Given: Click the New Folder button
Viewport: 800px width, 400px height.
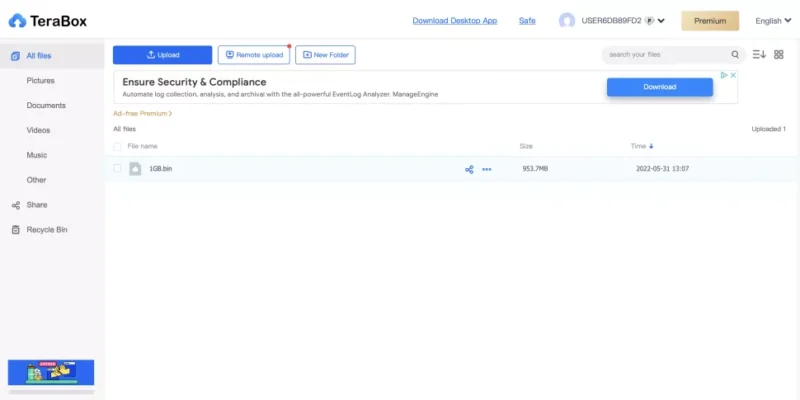Looking at the screenshot, I should point(325,55).
